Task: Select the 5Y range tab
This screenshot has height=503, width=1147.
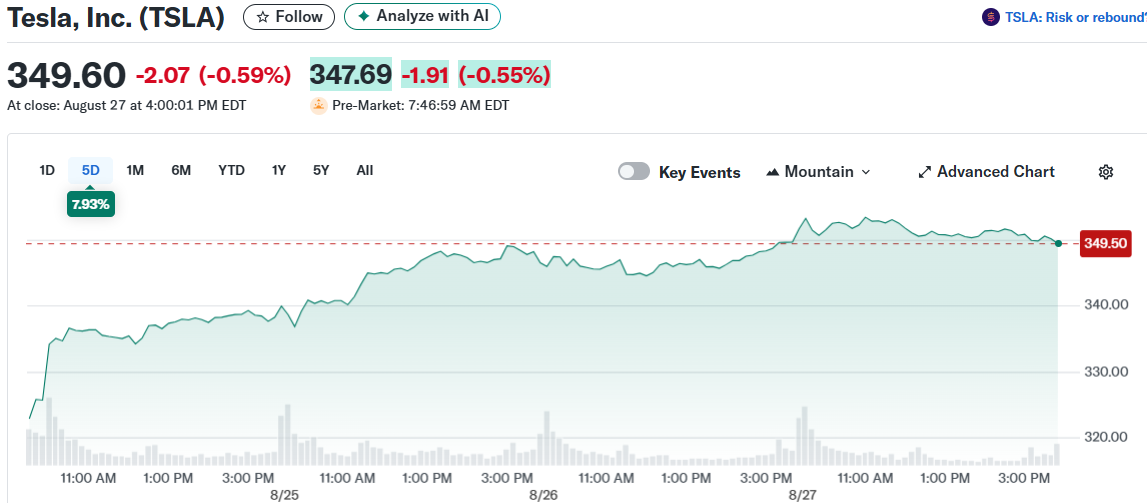Action: (321, 170)
